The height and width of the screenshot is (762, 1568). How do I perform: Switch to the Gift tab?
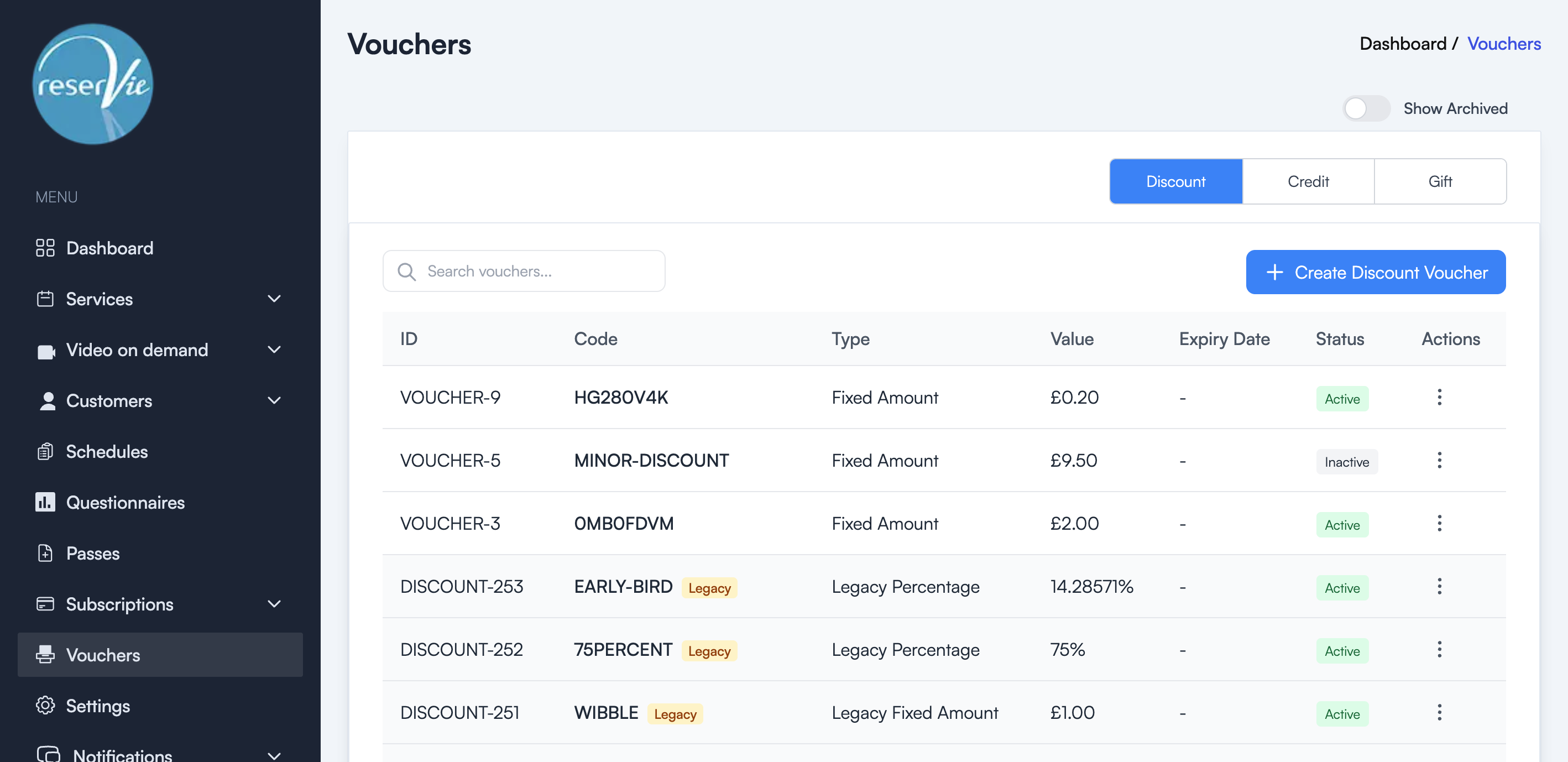[x=1440, y=181]
